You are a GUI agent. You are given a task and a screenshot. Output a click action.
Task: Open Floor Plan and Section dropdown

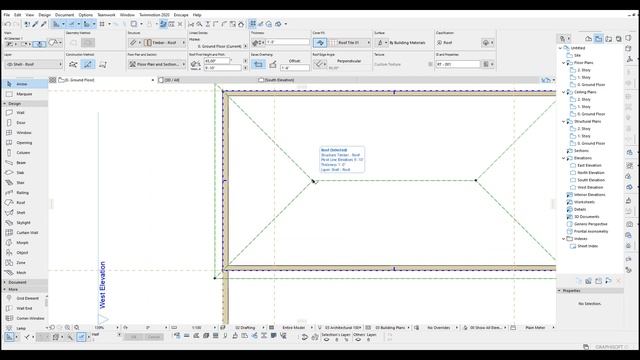tap(157, 64)
